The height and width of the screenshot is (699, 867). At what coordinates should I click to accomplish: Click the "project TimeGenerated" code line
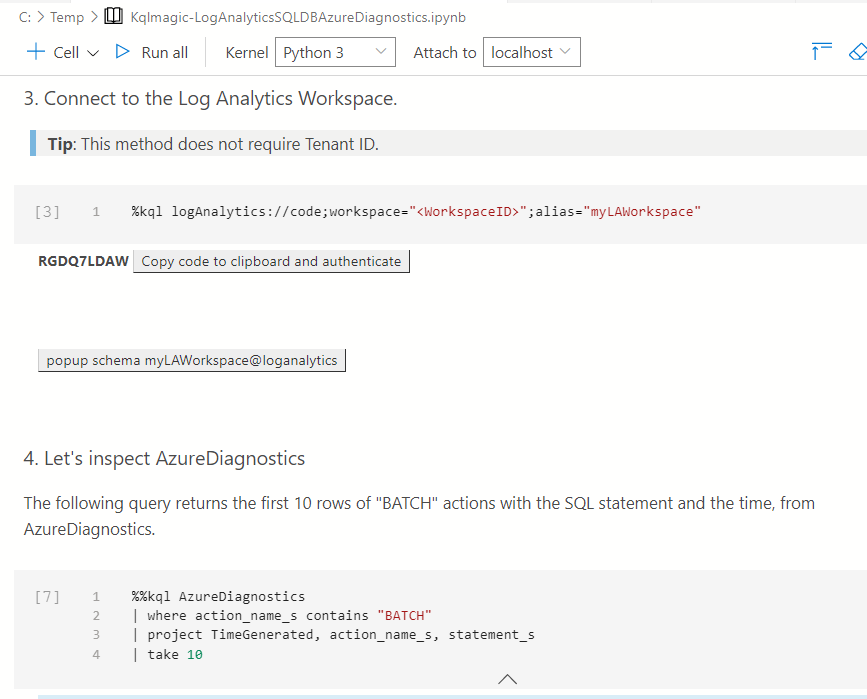333,635
